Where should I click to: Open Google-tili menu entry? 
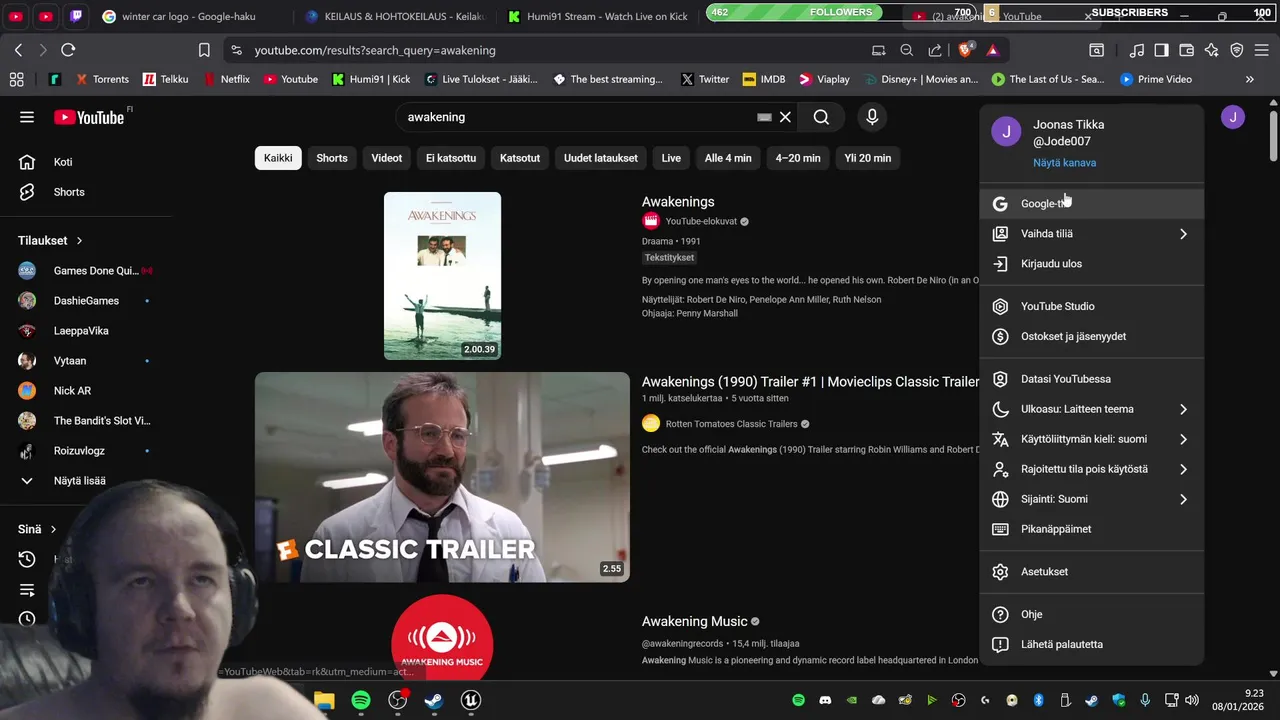click(x=1092, y=204)
